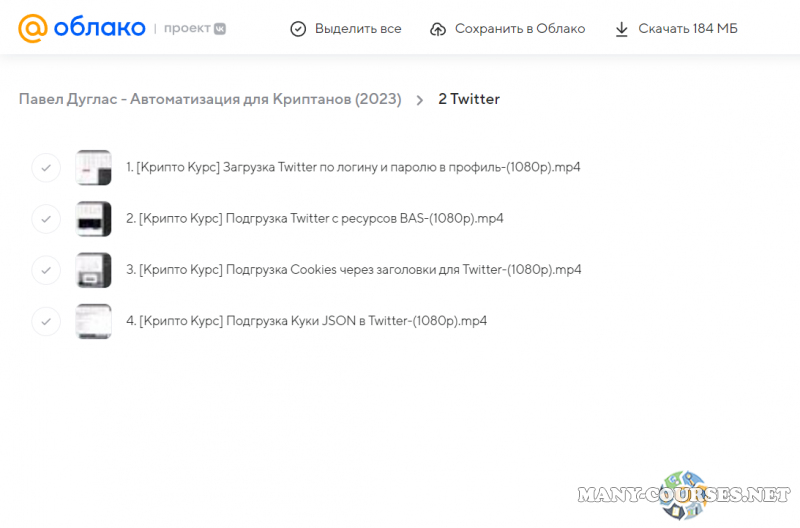Select checkbox for video 4 Куки JSON
Viewport: 800px width, 528px height.
click(46, 321)
